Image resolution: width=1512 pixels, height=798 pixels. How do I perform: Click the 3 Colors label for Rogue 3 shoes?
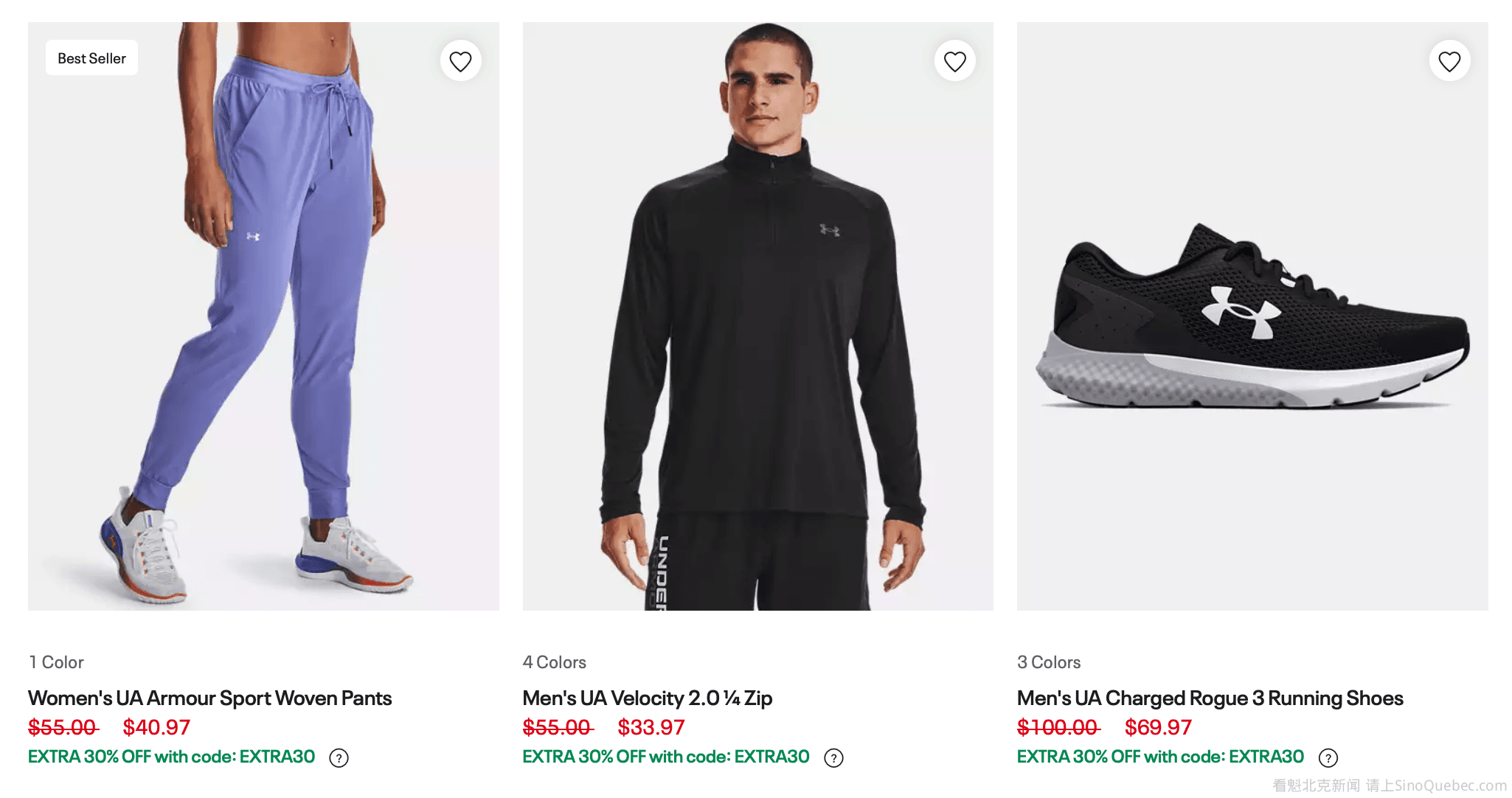click(x=1048, y=662)
